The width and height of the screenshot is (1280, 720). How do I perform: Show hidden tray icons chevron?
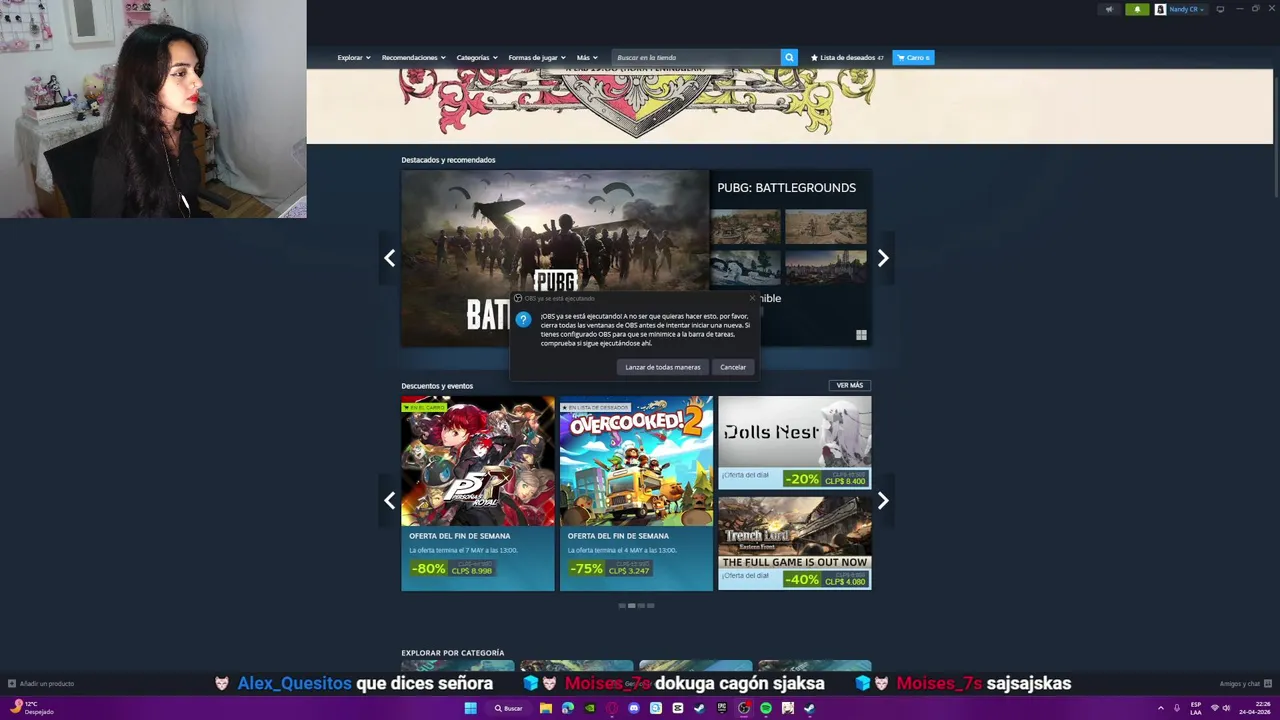pos(1161,708)
